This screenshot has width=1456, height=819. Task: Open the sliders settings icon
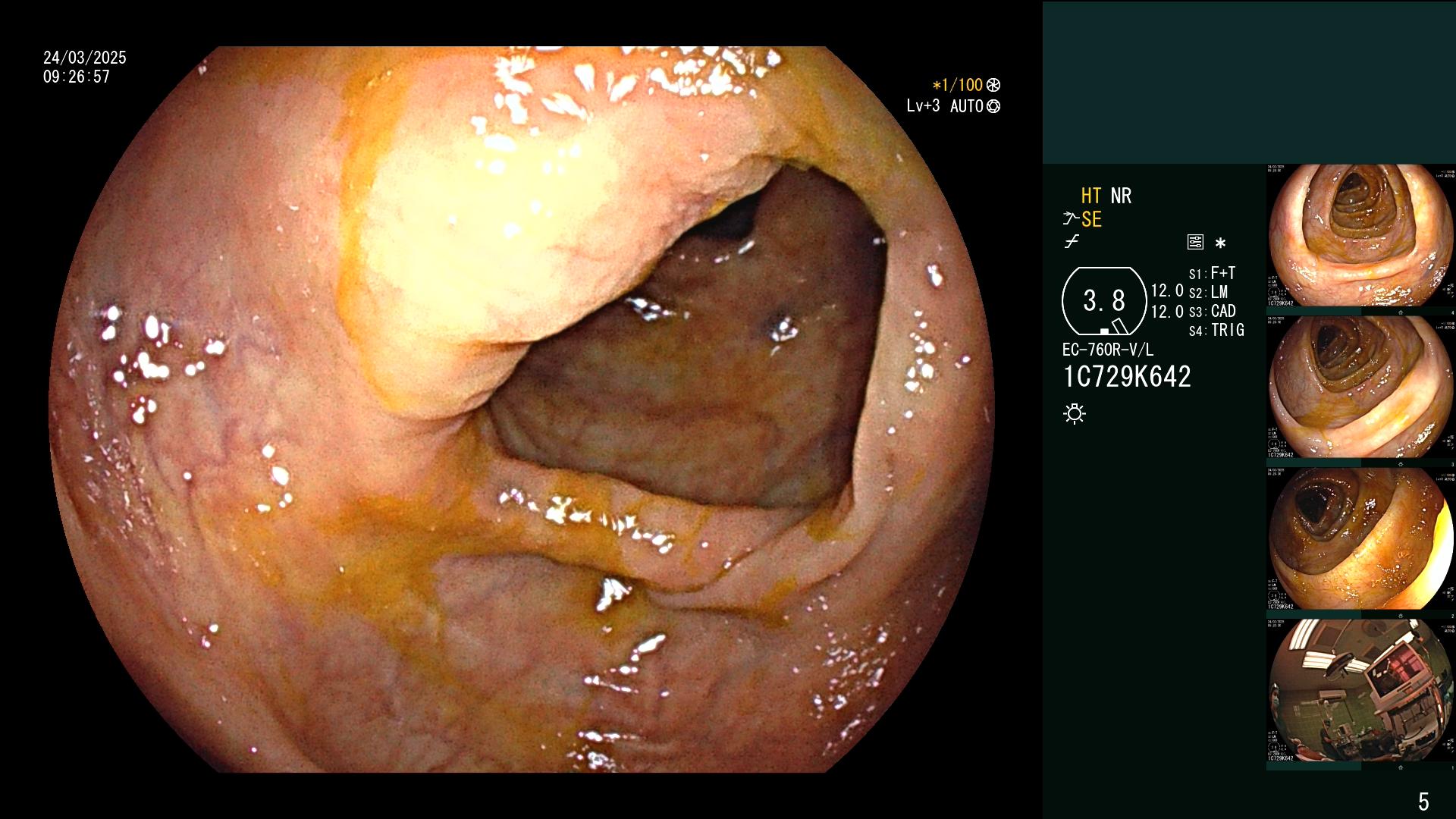click(1195, 243)
